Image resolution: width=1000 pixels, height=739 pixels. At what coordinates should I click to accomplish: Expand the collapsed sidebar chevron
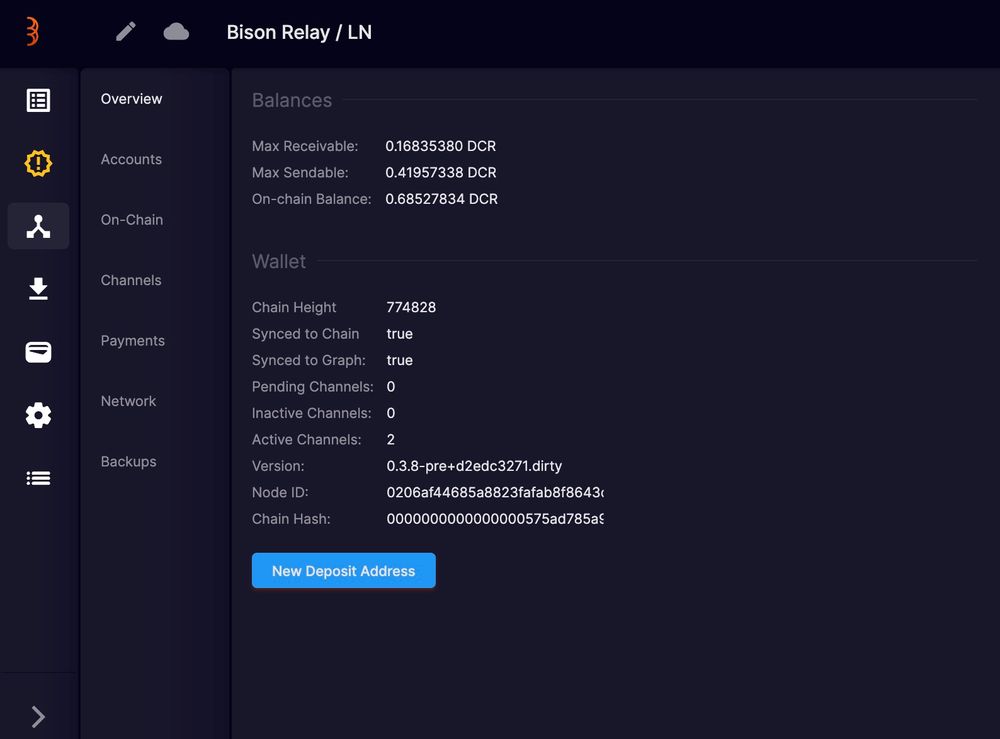38,716
